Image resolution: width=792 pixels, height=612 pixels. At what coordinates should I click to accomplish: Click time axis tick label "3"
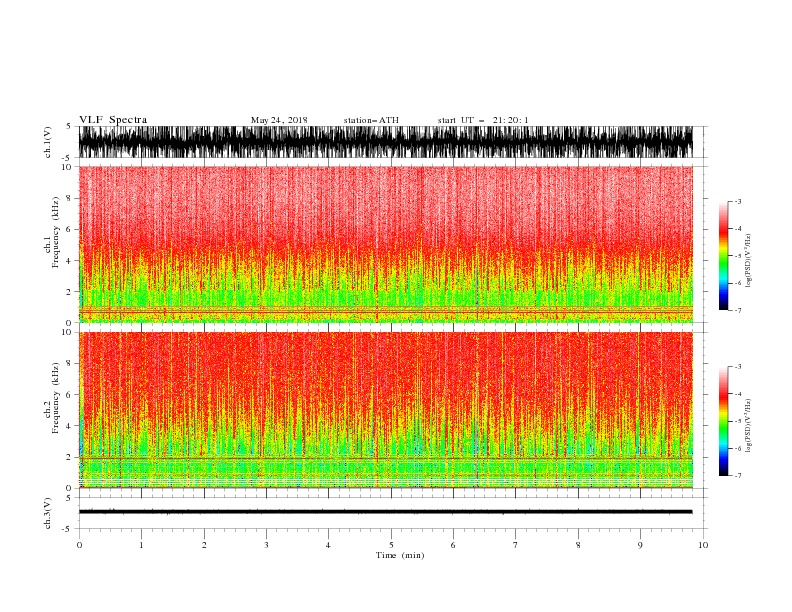[266, 545]
